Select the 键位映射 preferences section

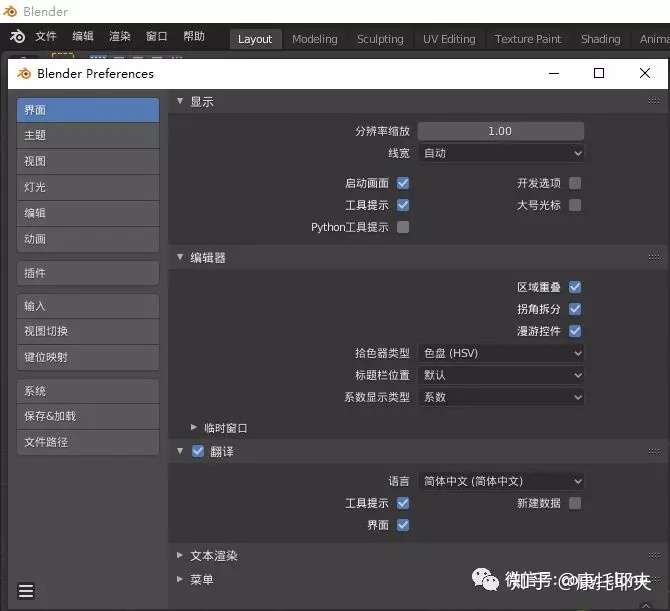88,358
